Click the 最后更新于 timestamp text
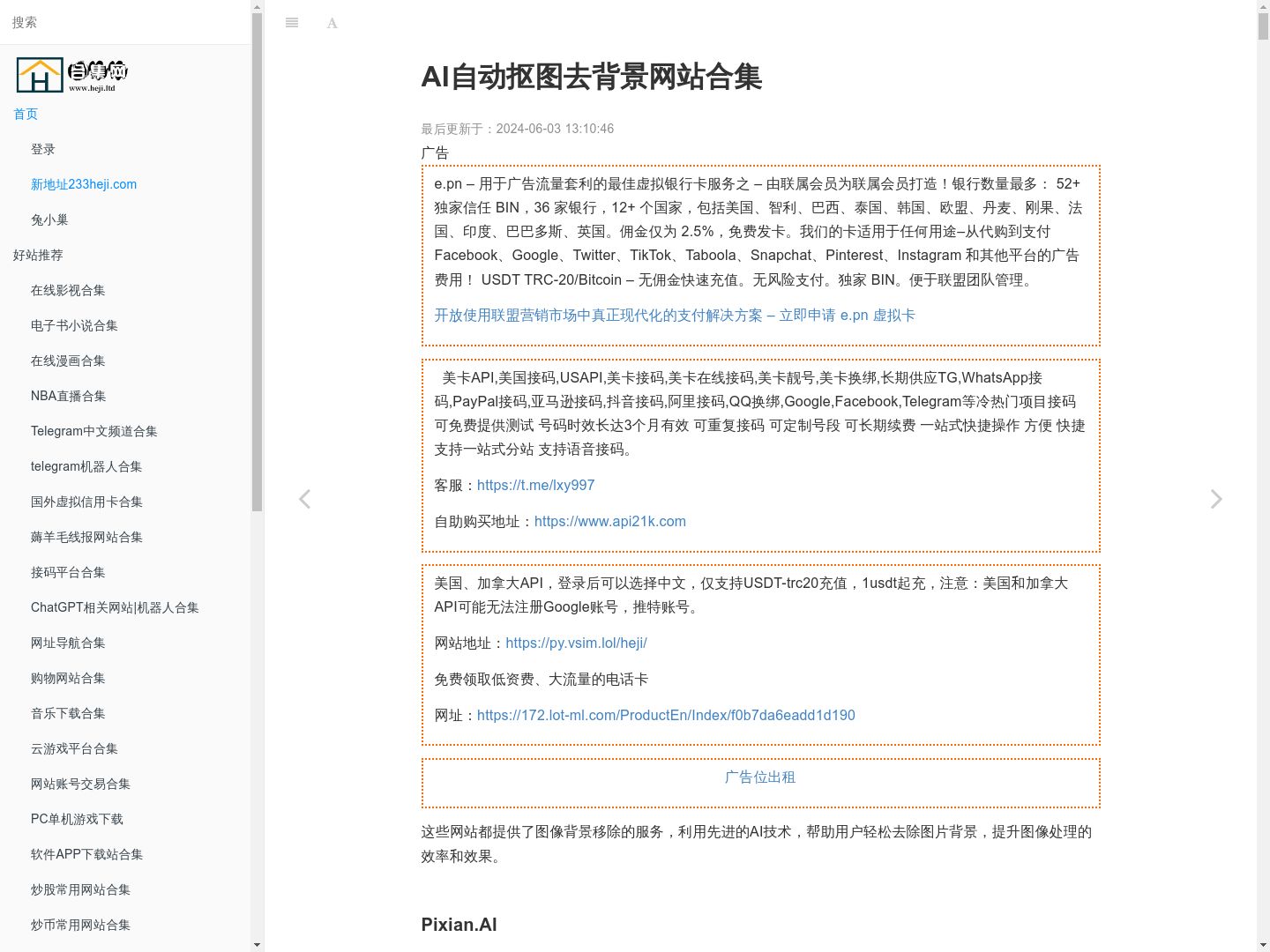Screen dimensions: 1270x952 point(517,129)
